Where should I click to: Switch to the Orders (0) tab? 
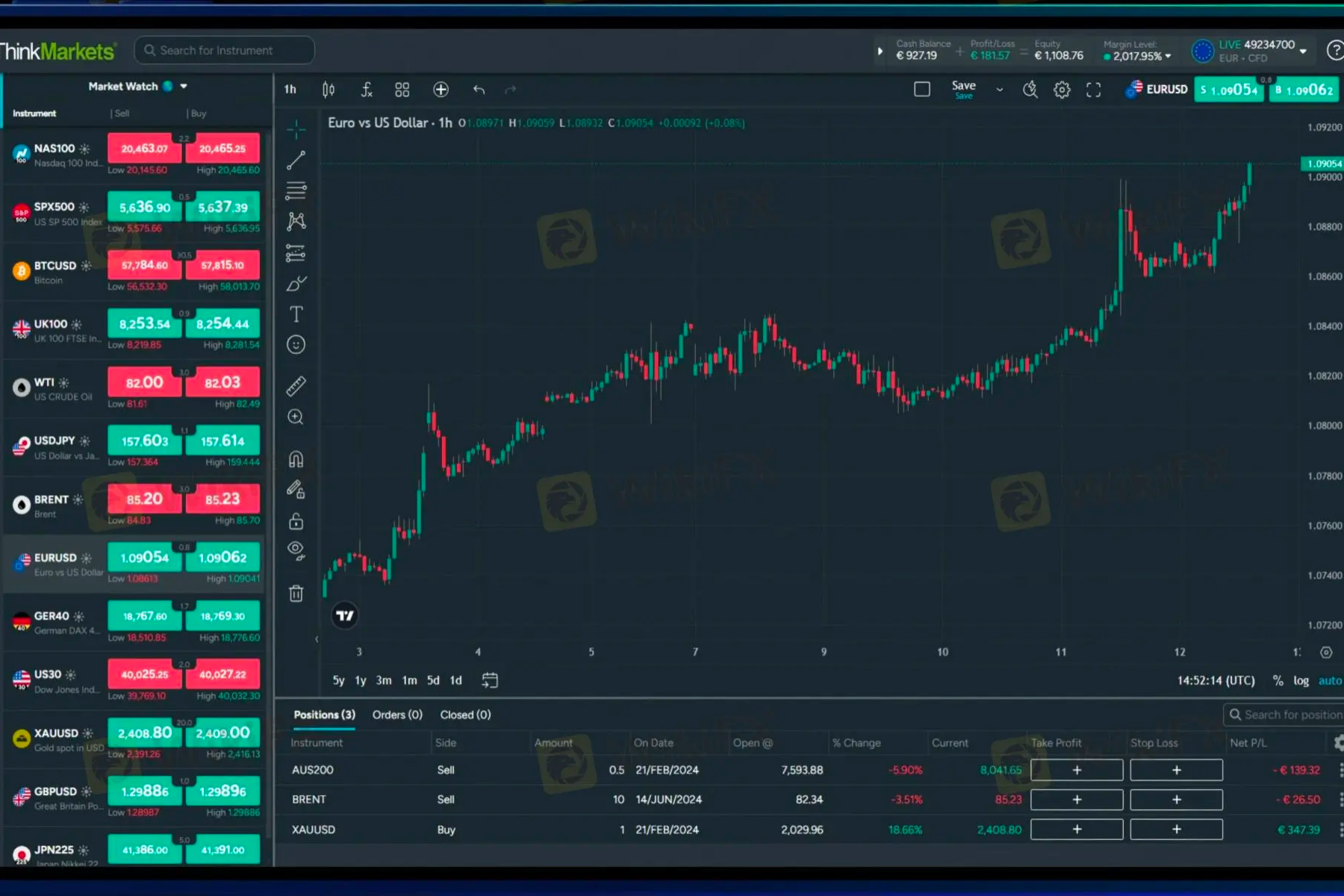397,715
